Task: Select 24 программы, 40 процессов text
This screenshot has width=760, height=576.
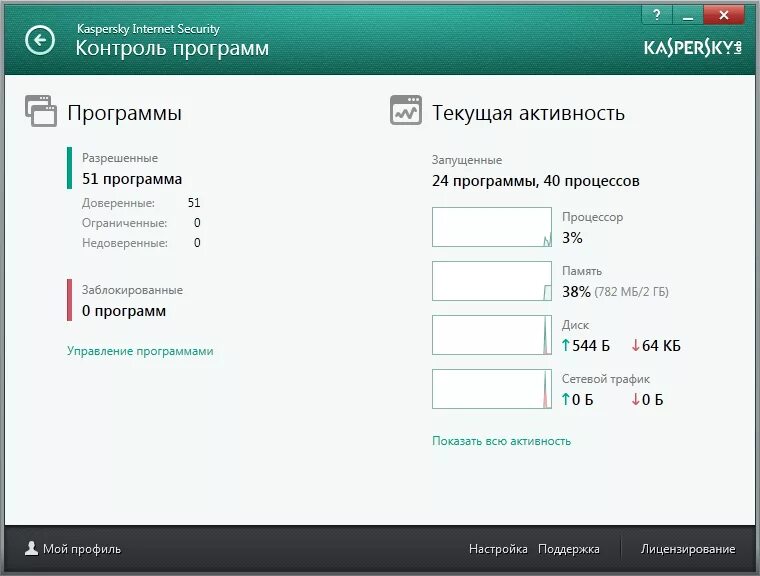Action: (x=536, y=181)
